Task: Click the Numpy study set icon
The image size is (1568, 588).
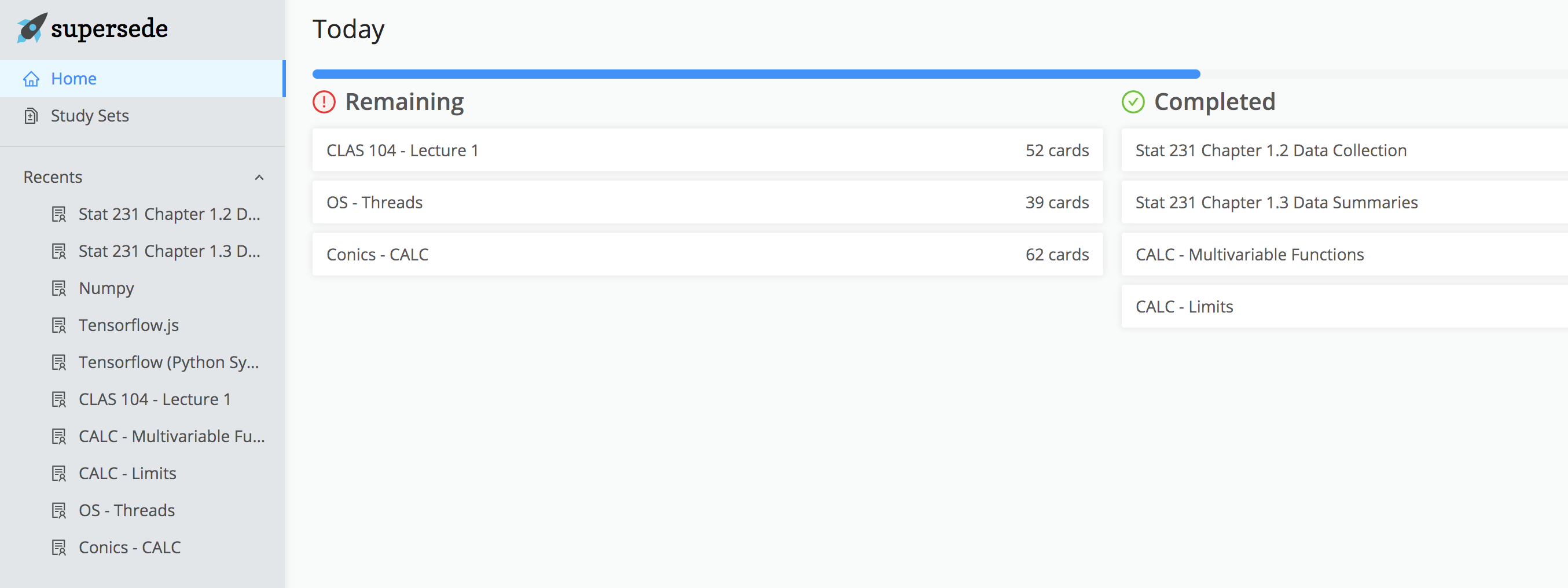Action: pos(59,288)
